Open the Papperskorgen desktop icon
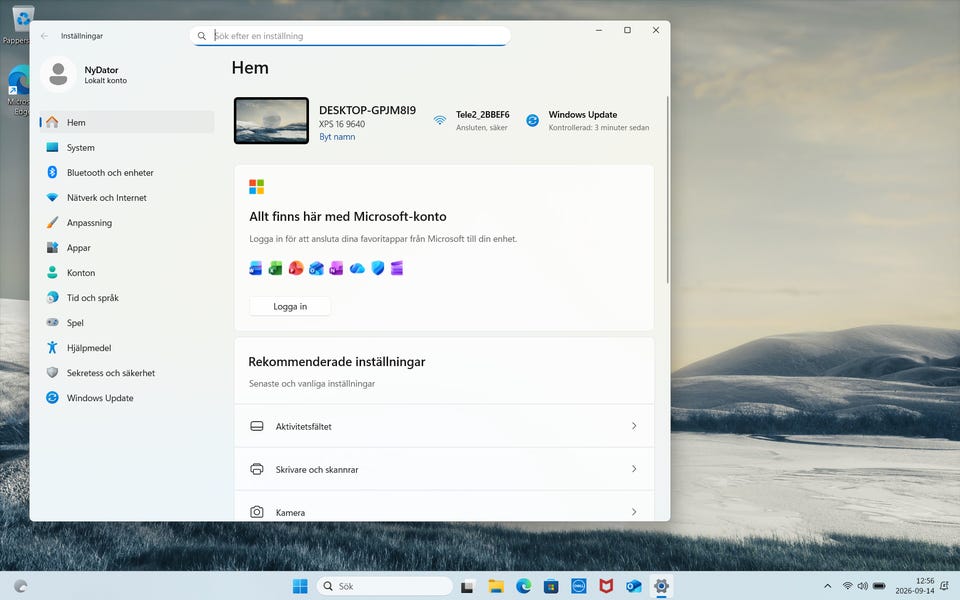 click(x=22, y=24)
